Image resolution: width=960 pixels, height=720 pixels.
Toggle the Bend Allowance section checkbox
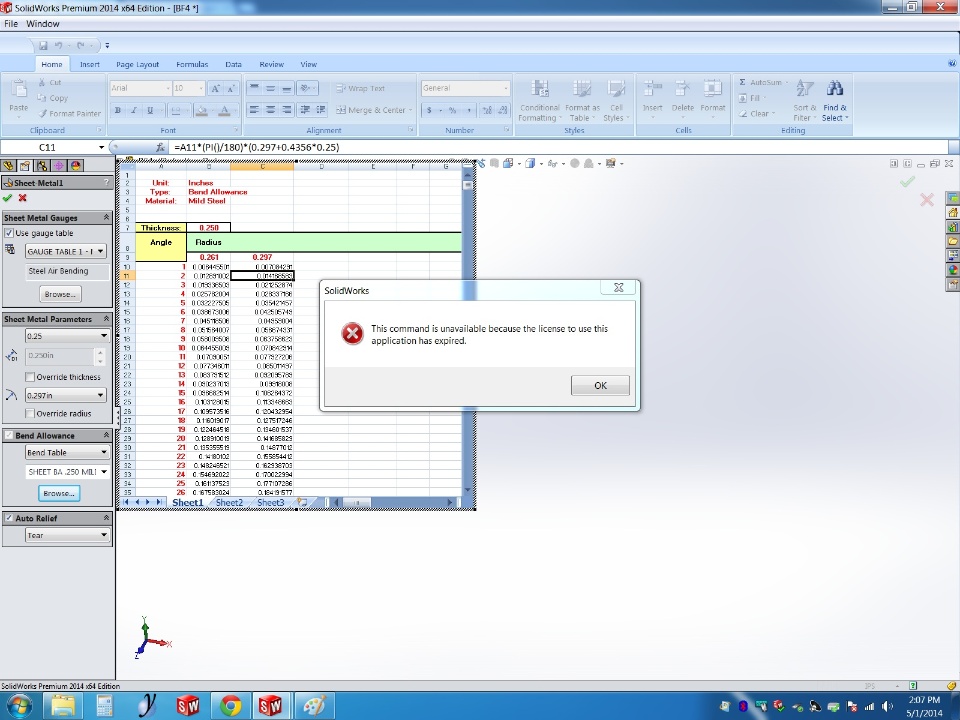point(9,435)
